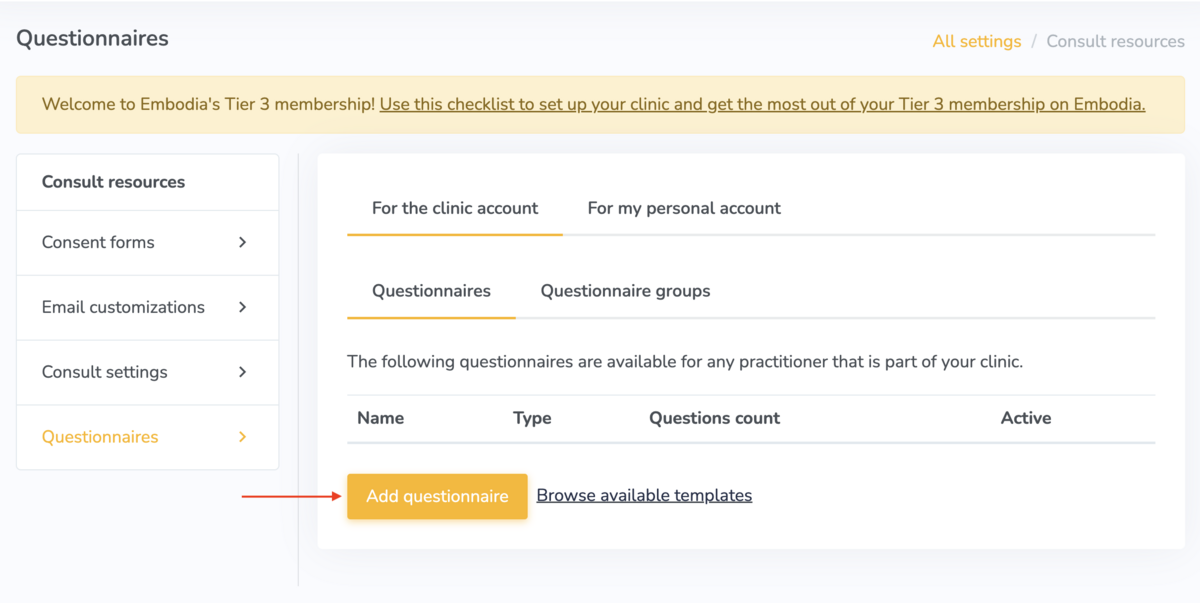
Task: Select 'Questionnaires' in the left sidebar
Action: coord(99,437)
